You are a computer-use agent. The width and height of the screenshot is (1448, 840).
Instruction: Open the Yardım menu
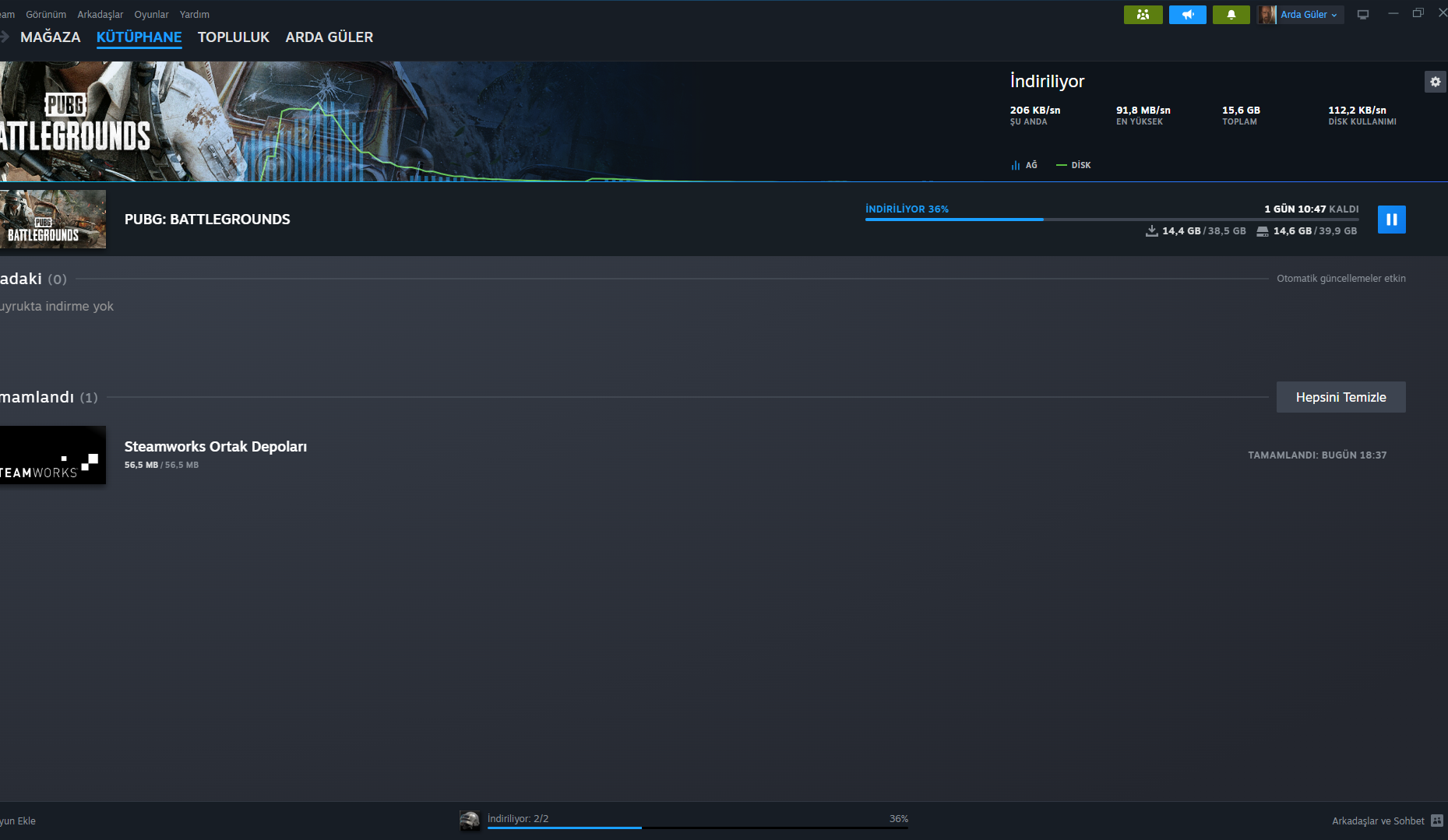click(195, 15)
